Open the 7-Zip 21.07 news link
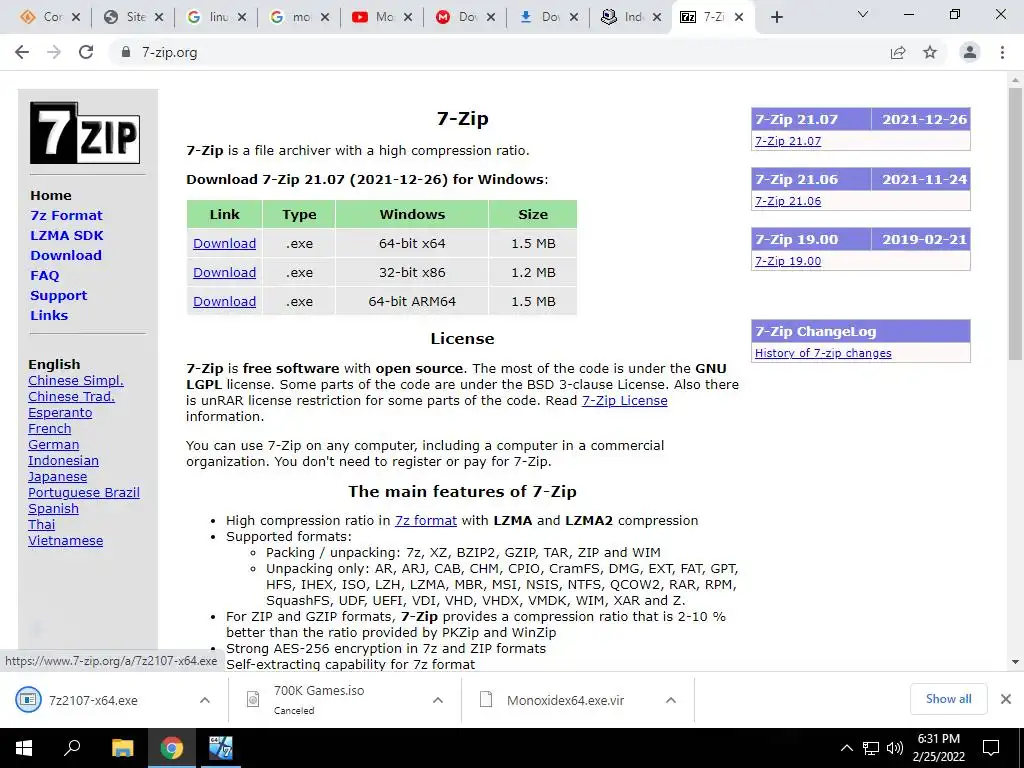This screenshot has width=1024, height=768. (788, 140)
